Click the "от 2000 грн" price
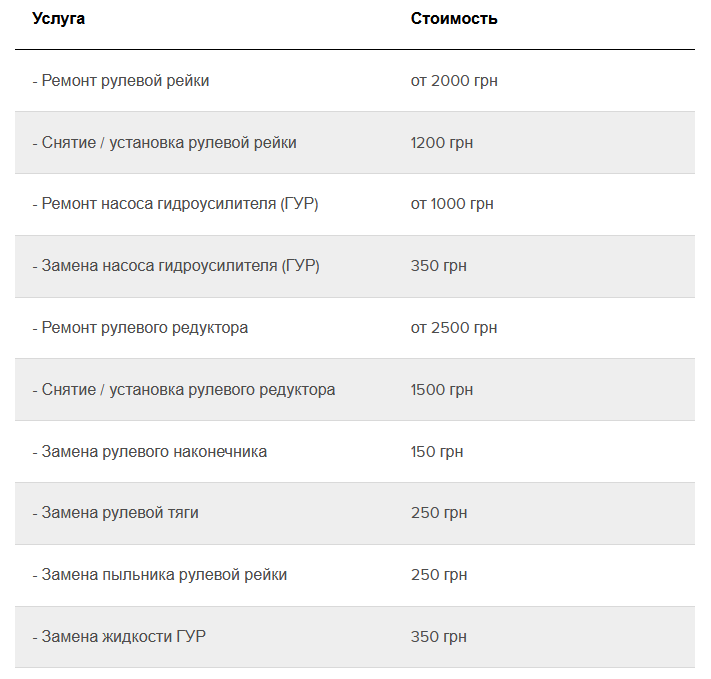 coord(454,81)
